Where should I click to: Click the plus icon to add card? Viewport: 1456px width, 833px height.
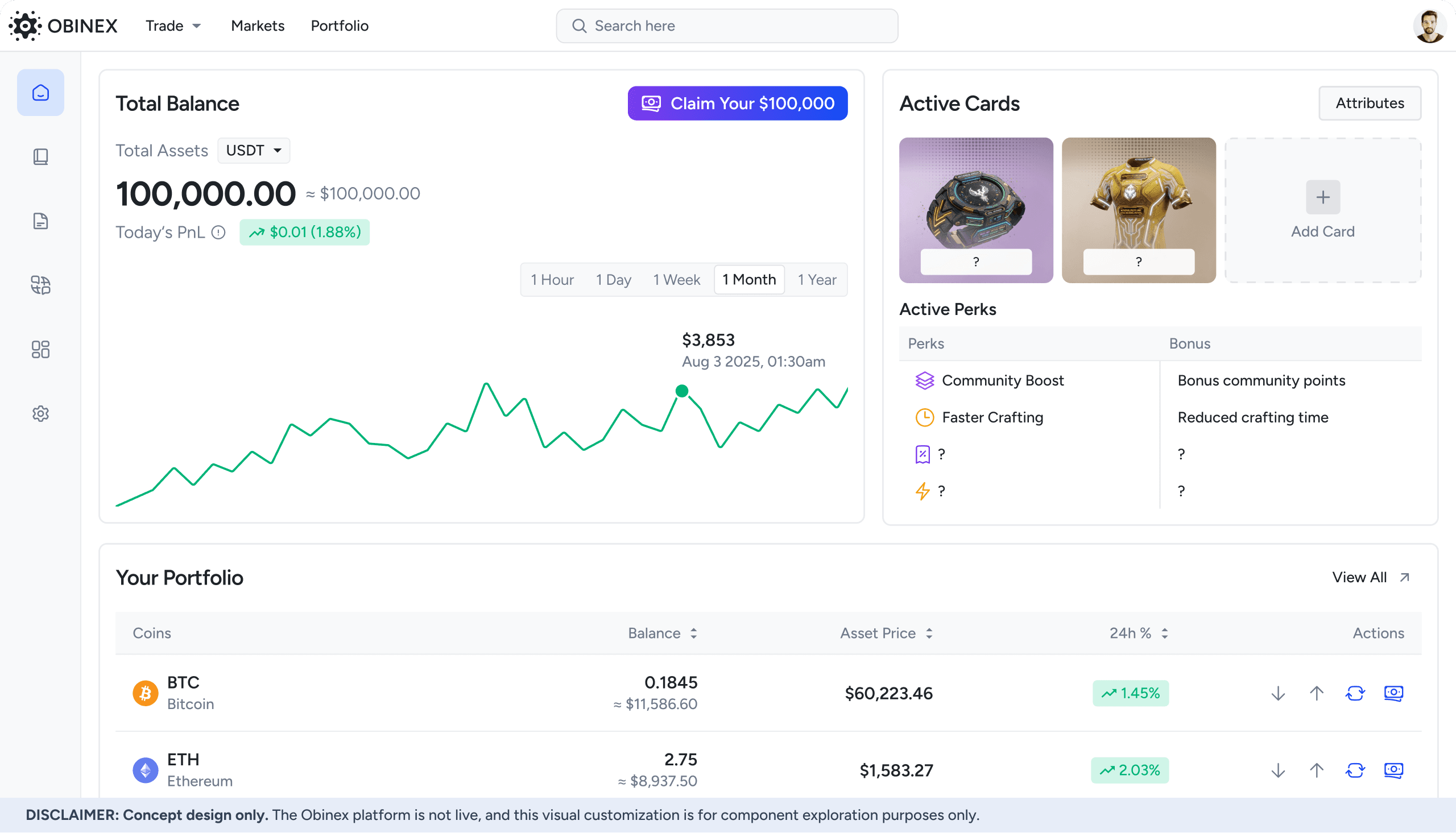(x=1323, y=197)
